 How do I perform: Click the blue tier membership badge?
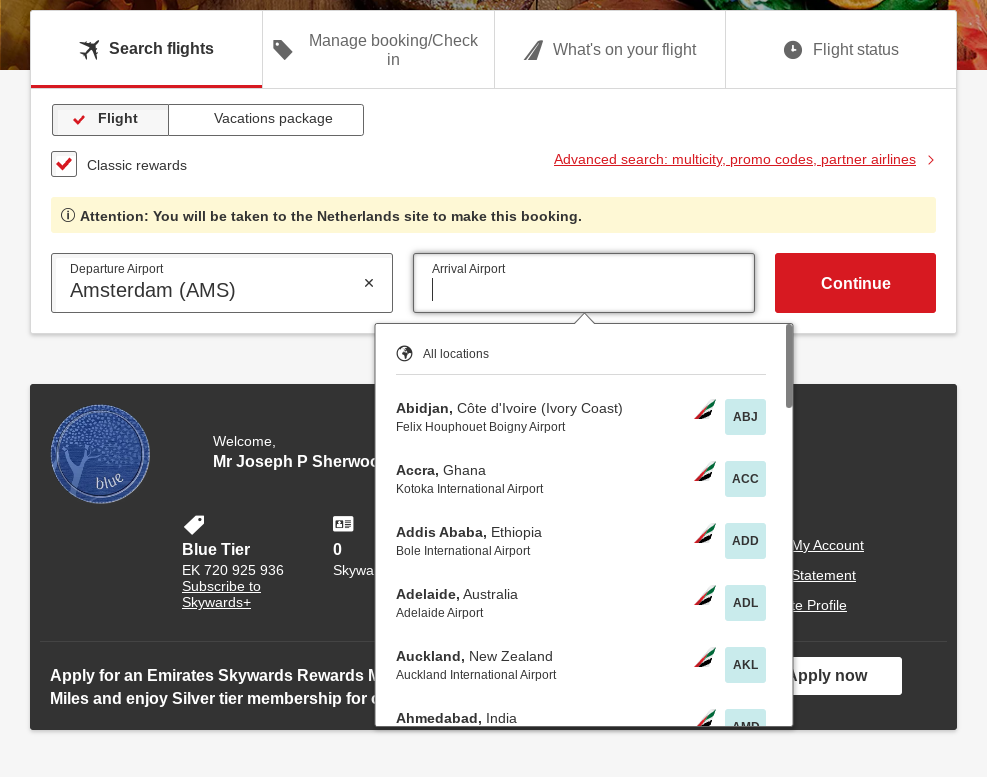pos(100,454)
